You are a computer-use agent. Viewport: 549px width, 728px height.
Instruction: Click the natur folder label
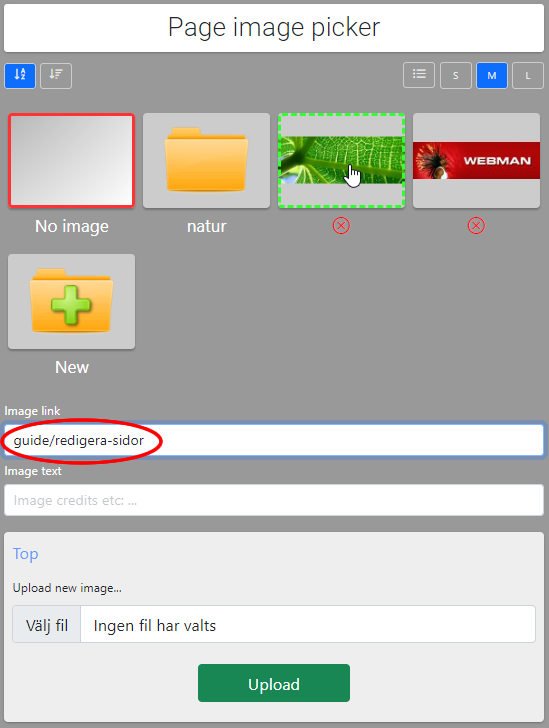pyautogui.click(x=206, y=227)
